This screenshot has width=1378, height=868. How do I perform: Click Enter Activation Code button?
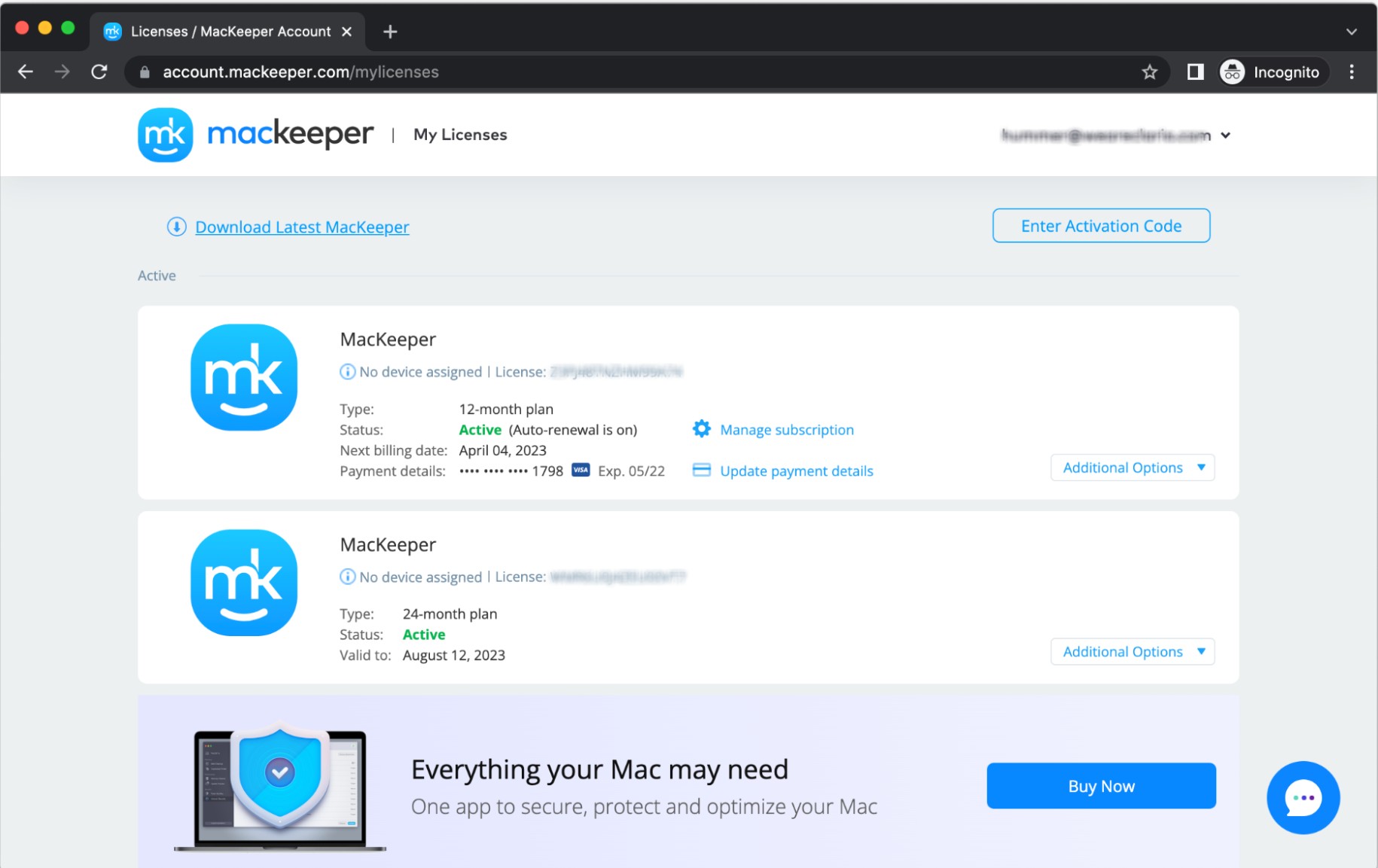click(1101, 226)
